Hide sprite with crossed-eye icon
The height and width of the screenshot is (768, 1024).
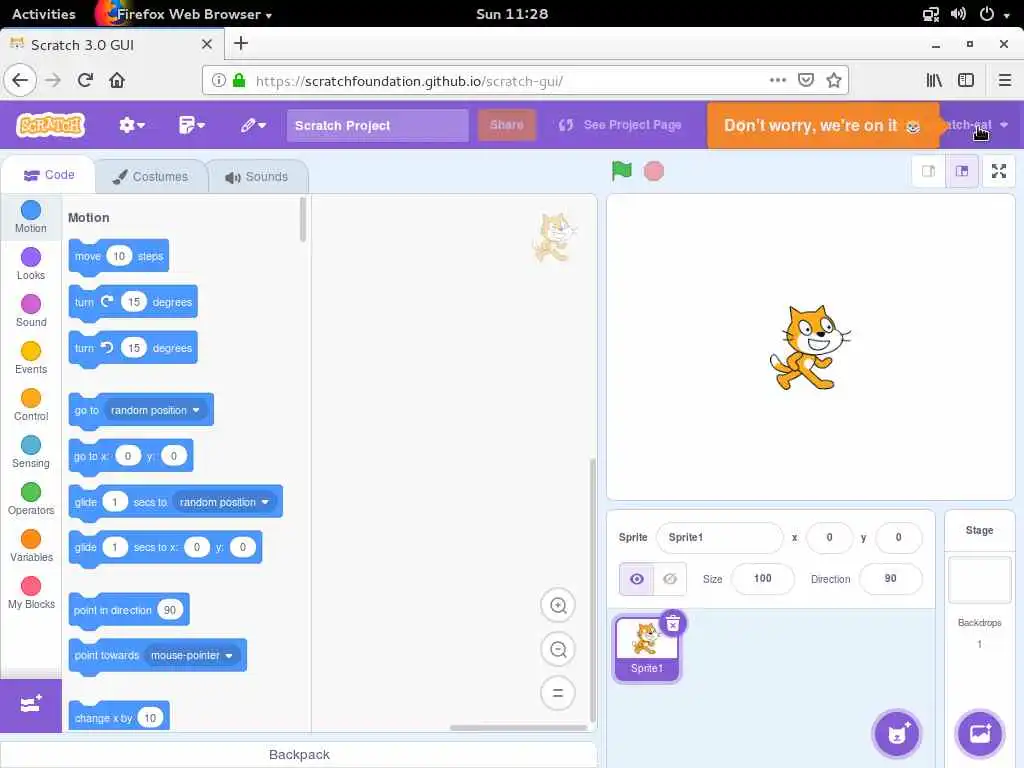coord(670,579)
